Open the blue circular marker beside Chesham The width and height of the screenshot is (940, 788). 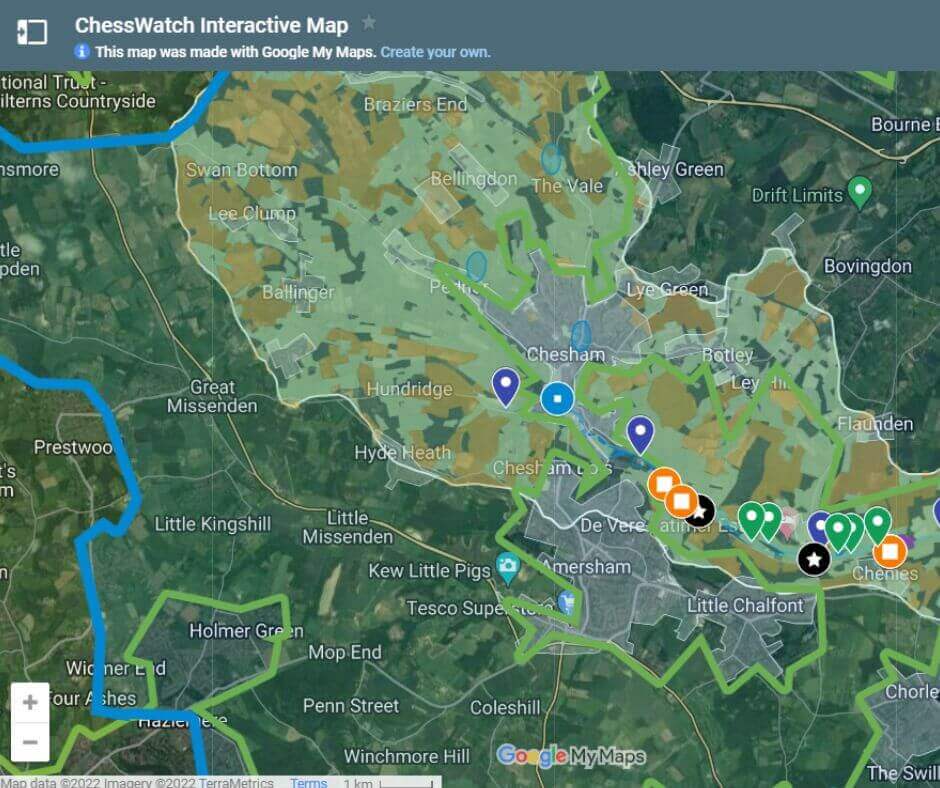pos(557,398)
